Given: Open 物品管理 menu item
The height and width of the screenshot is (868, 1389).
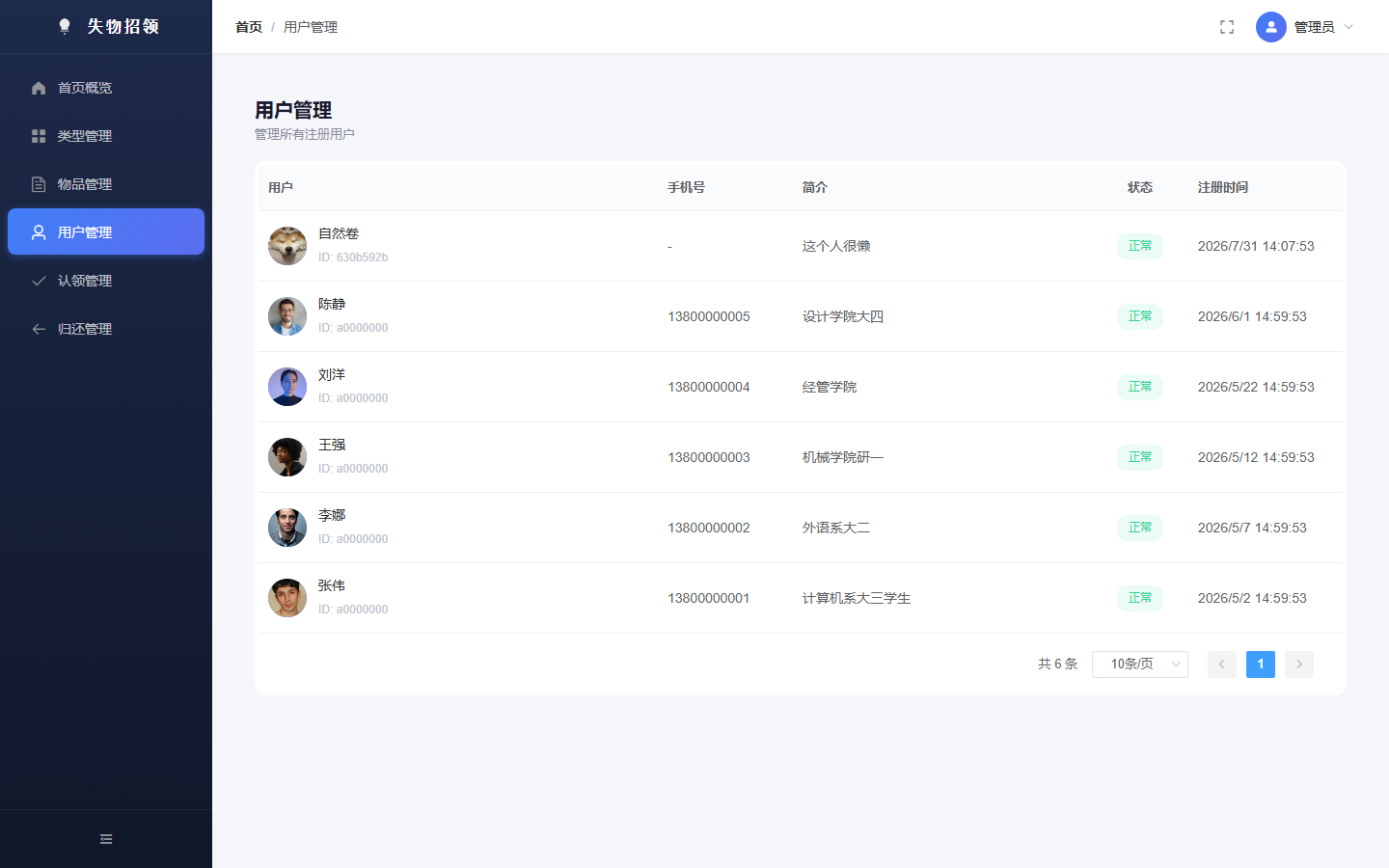Looking at the screenshot, I should point(106,184).
